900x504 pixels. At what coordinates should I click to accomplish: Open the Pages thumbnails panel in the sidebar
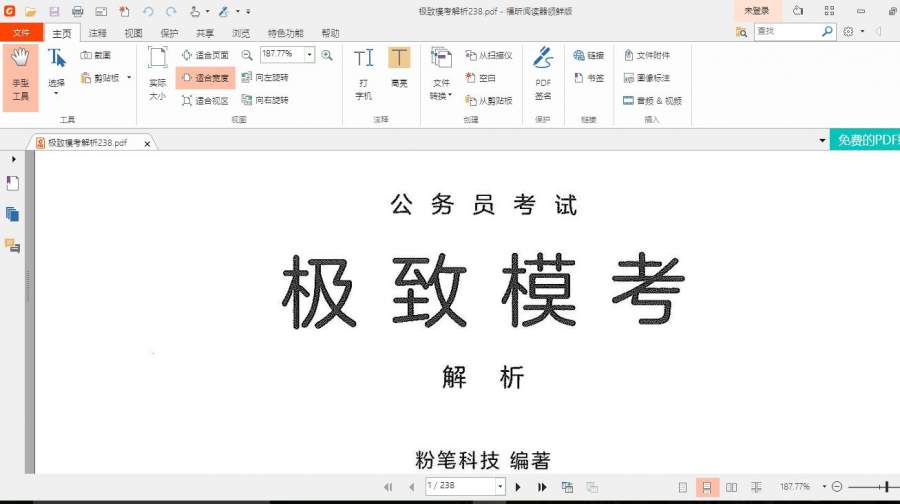13,214
